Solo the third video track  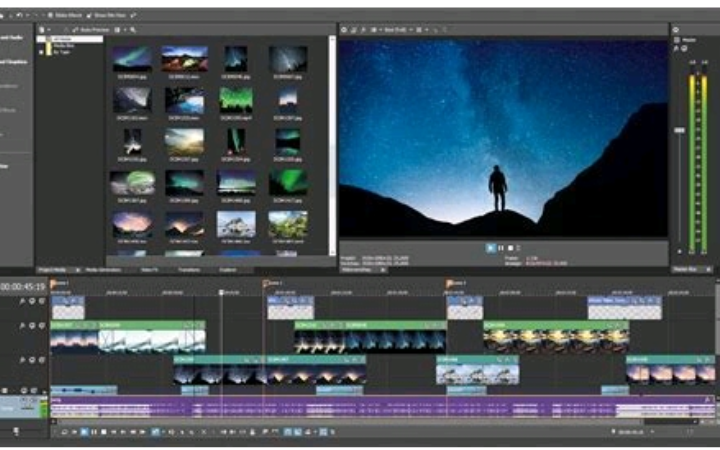point(42,360)
